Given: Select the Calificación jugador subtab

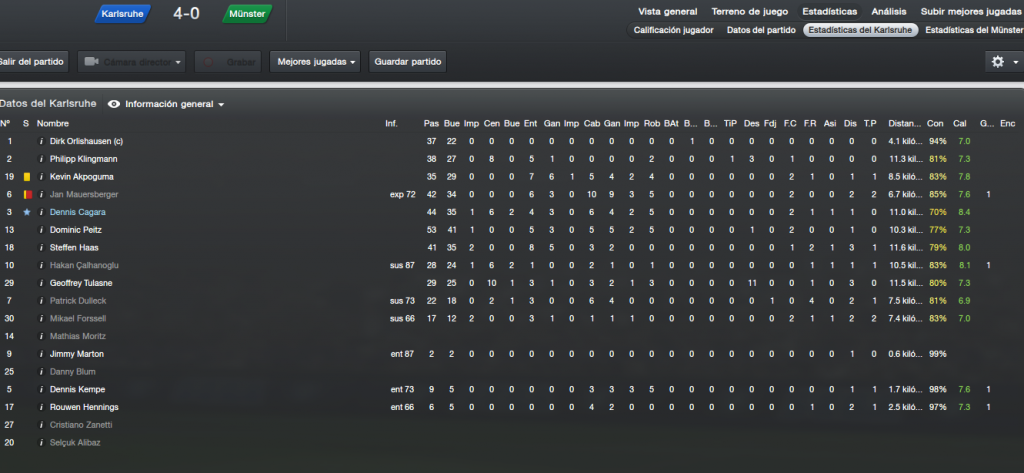Looking at the screenshot, I should click(673, 30).
